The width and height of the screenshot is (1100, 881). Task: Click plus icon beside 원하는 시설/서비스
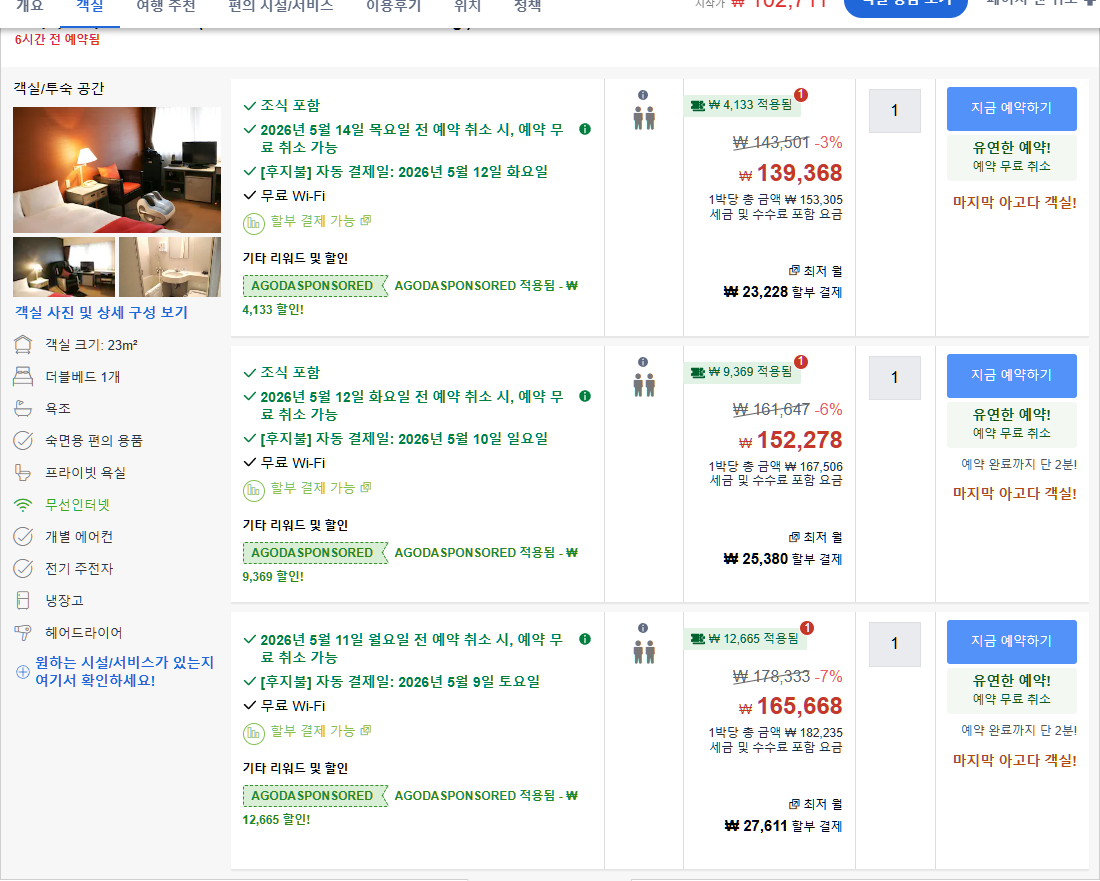tap(22, 671)
